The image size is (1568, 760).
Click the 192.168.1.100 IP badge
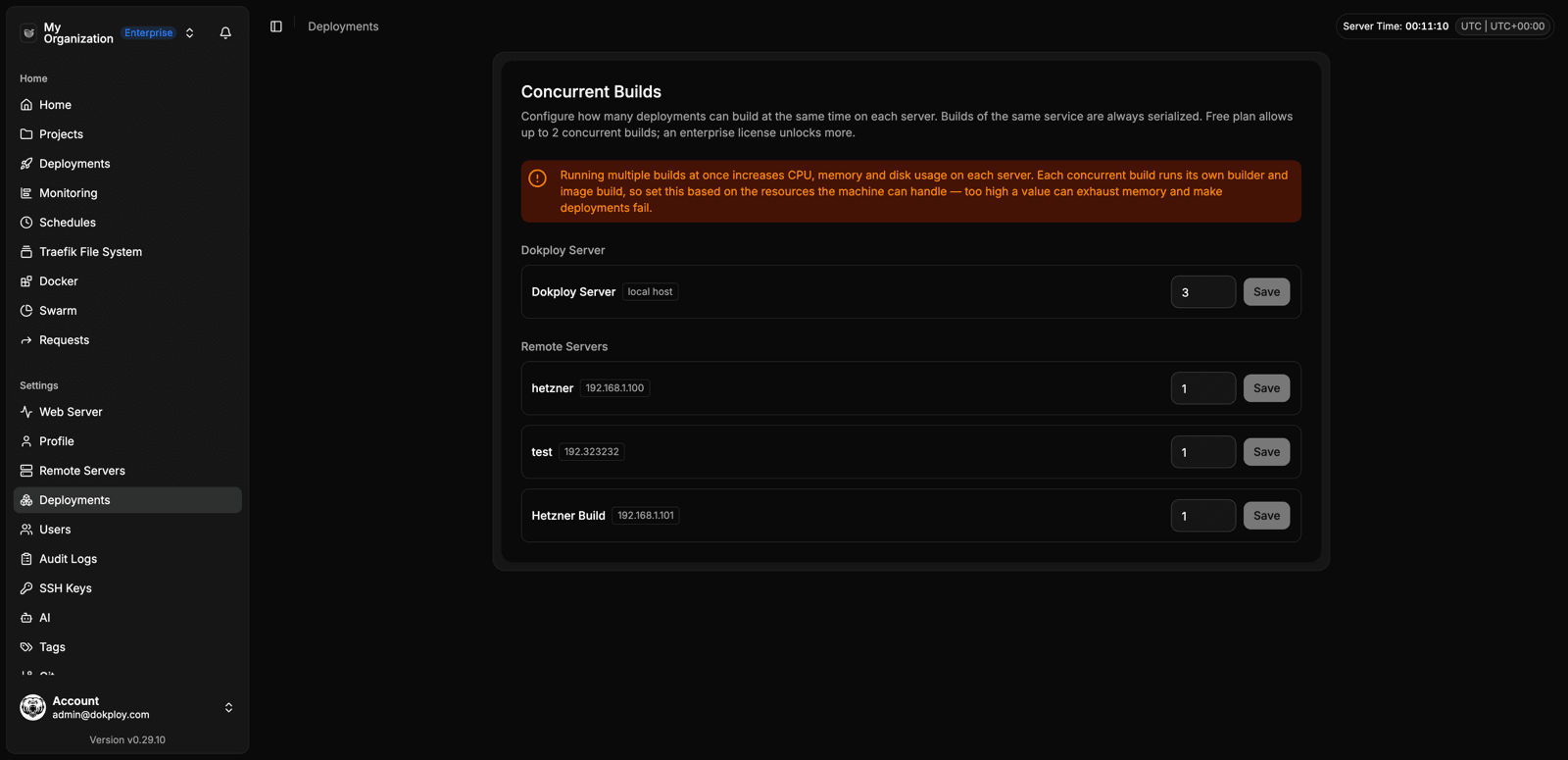(x=614, y=388)
